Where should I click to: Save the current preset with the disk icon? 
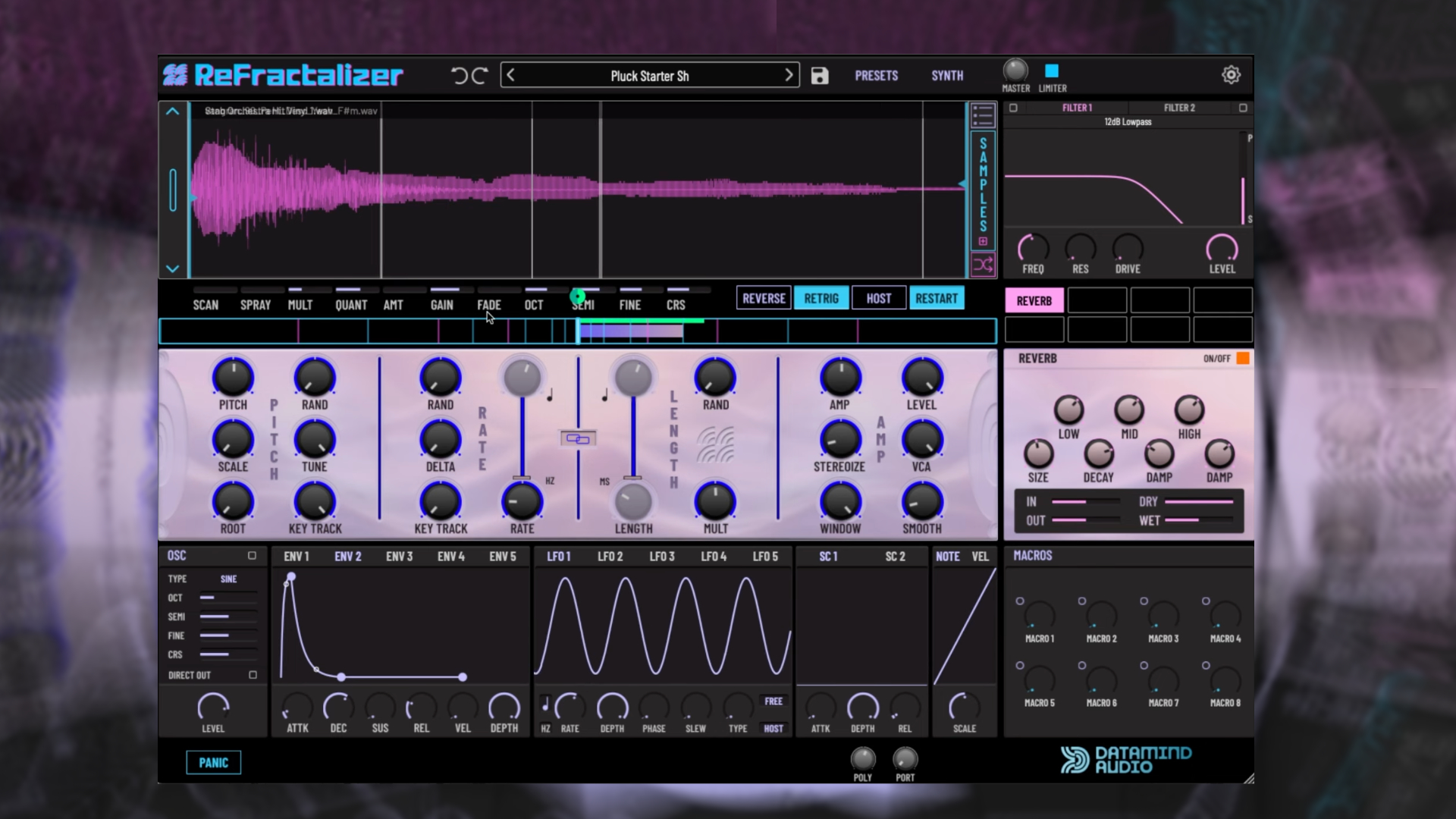coord(820,74)
